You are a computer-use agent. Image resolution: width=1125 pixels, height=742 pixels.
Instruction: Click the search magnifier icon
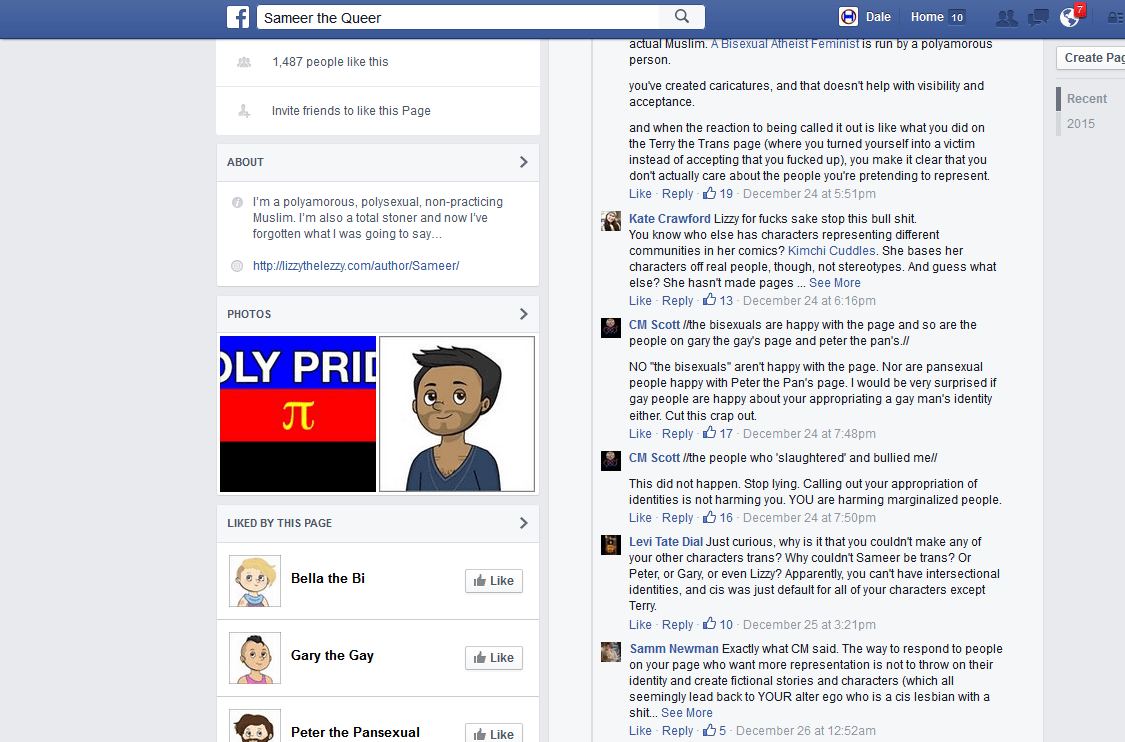tap(682, 17)
